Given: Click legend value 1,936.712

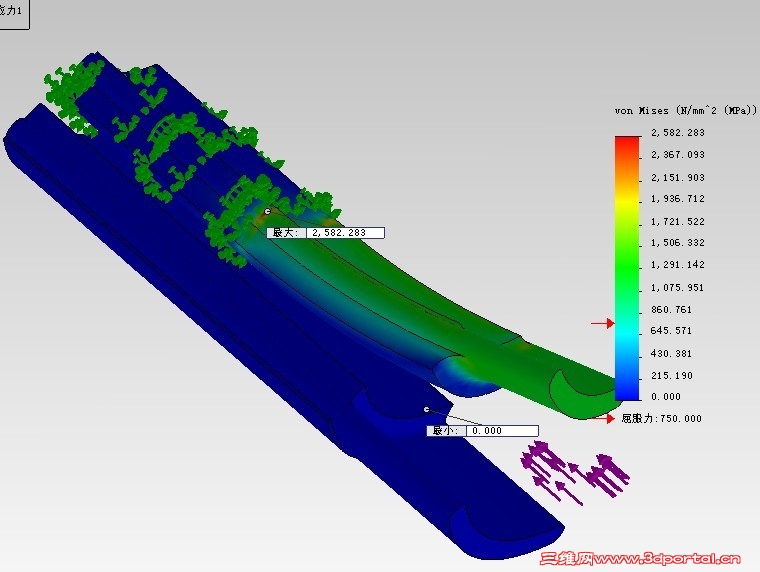Looking at the screenshot, I should pos(678,199).
